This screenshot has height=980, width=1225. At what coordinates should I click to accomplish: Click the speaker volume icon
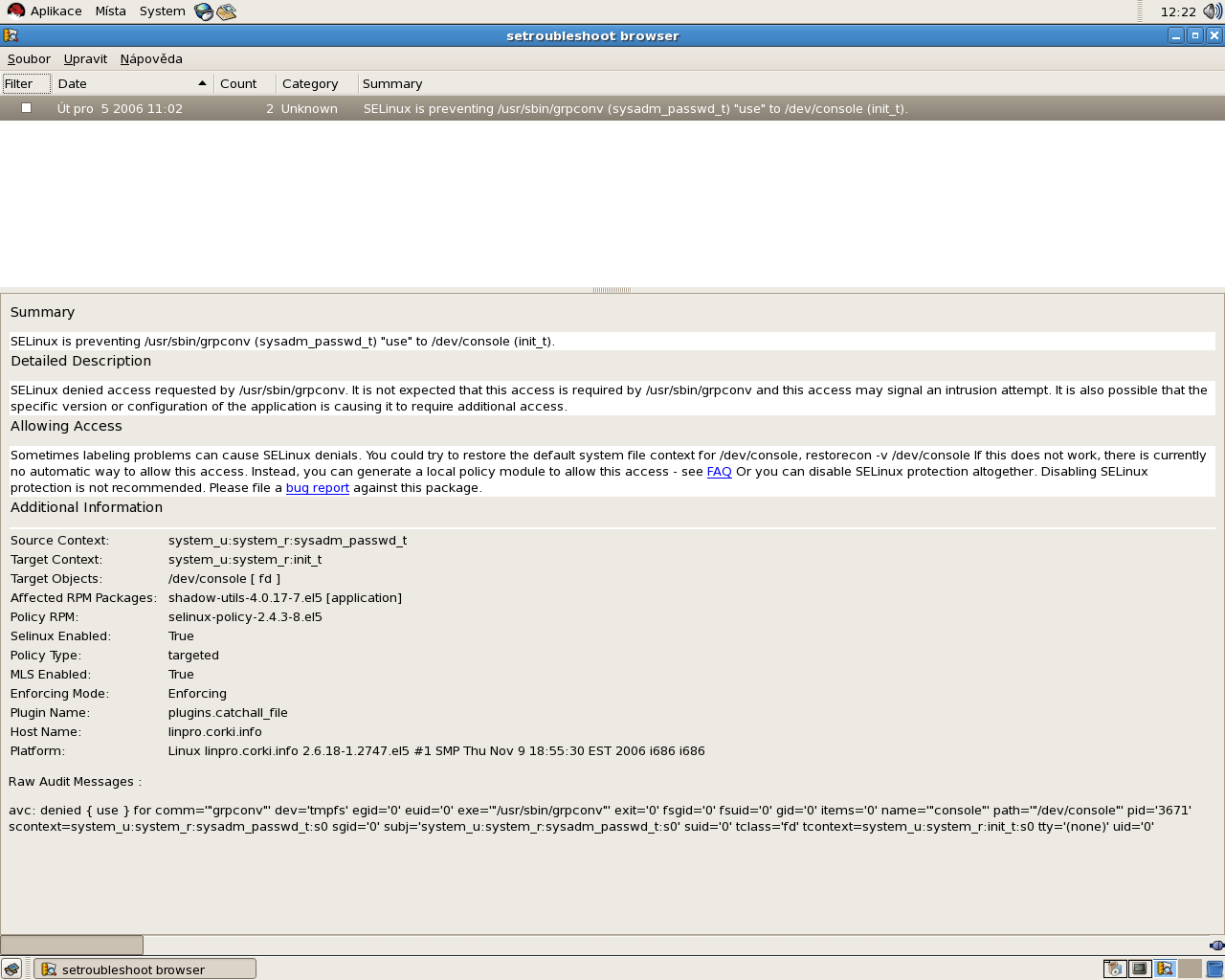coord(1214,11)
